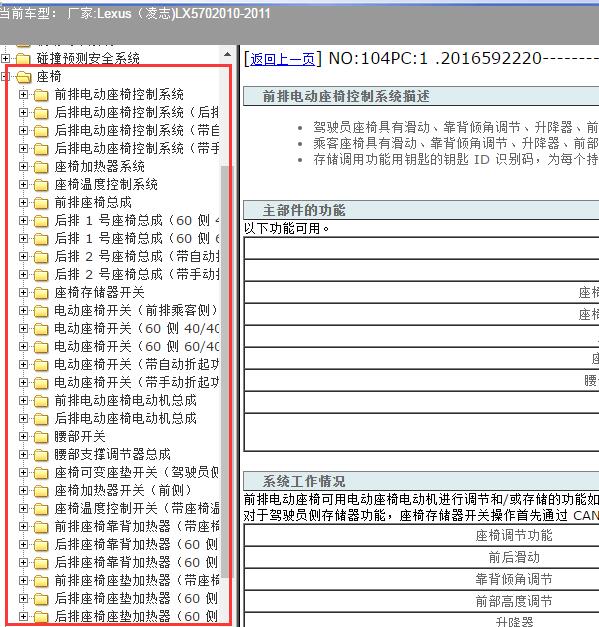Select folder icon of 后排电动座椅电动机总成

41,419
